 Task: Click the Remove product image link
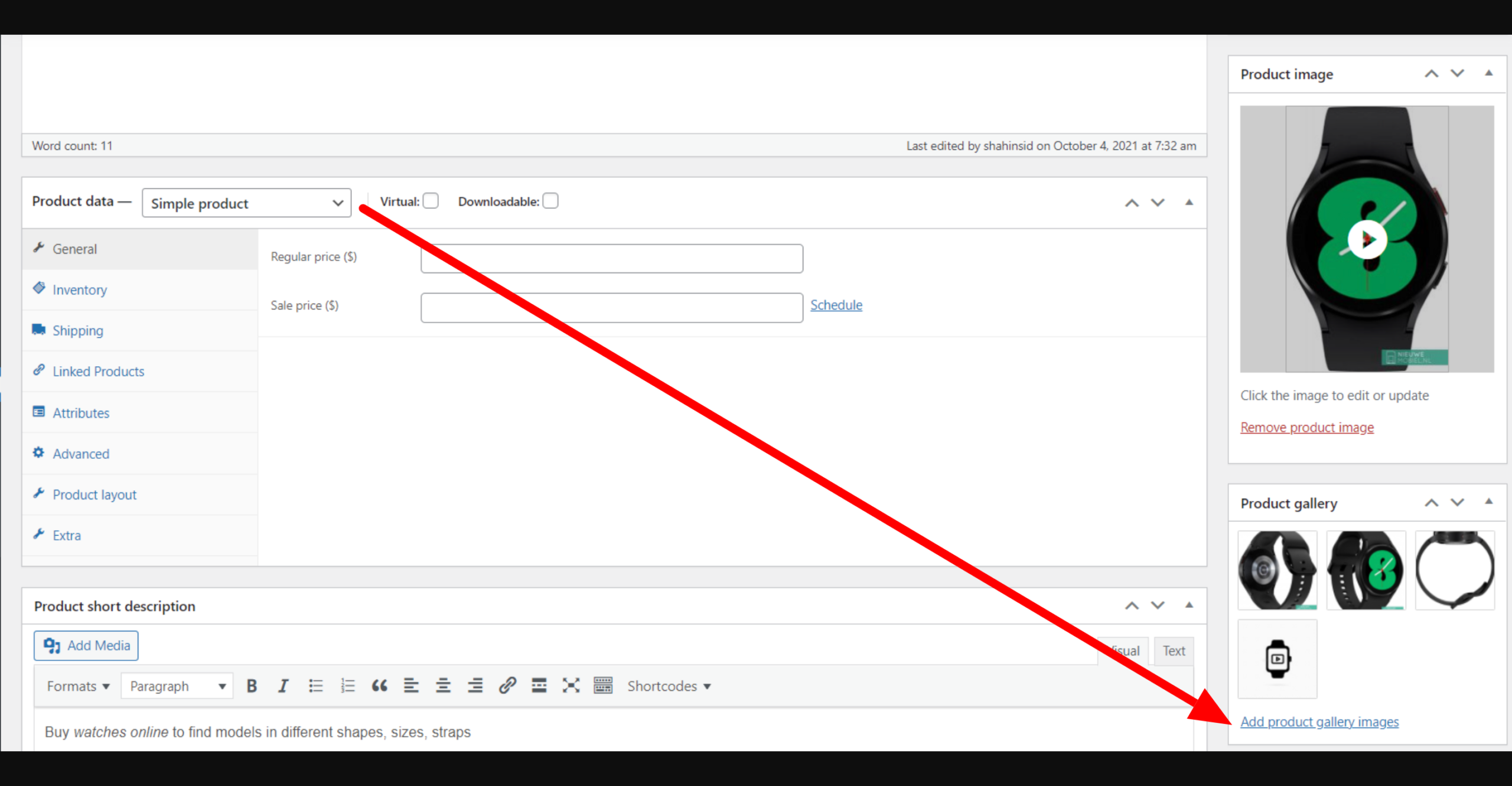(x=1306, y=427)
